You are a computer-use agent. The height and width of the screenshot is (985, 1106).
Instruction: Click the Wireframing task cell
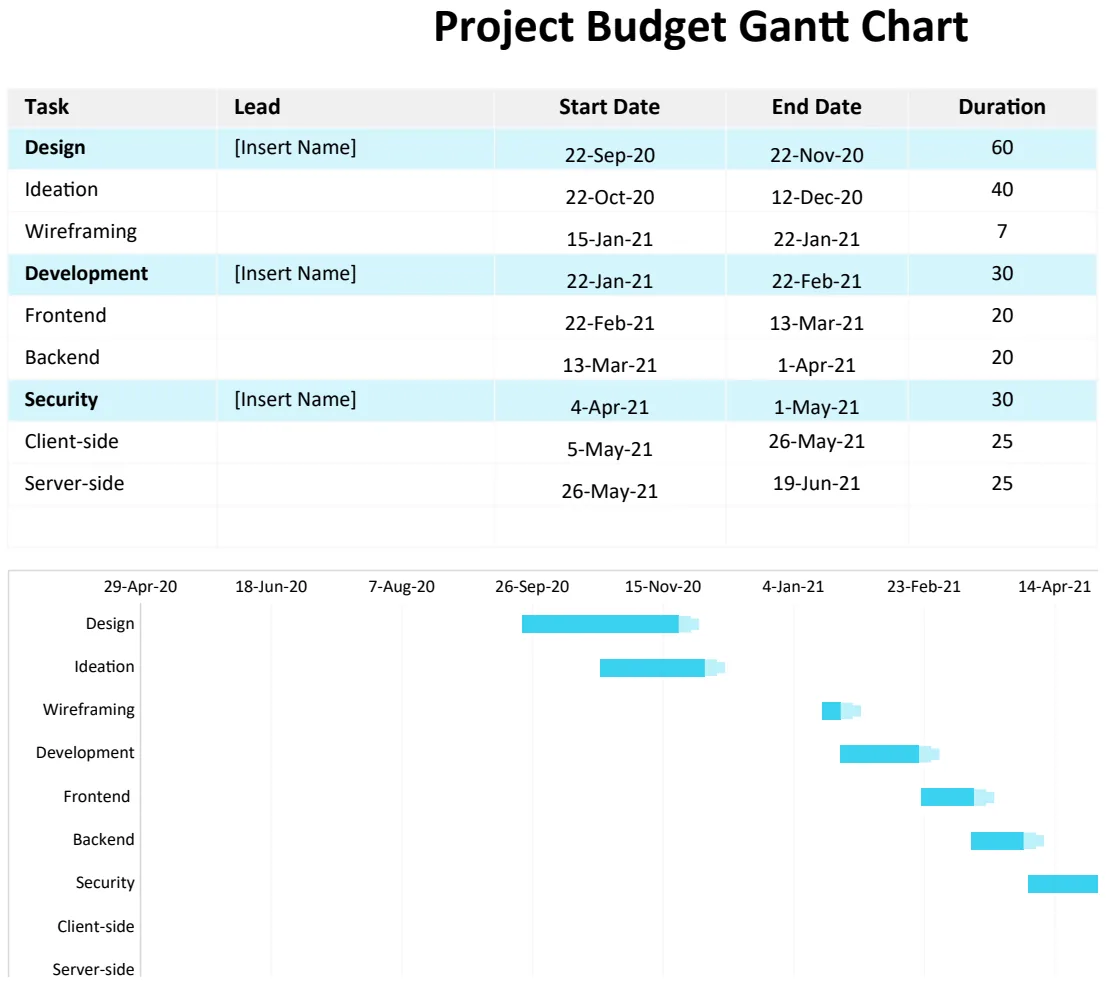[80, 231]
